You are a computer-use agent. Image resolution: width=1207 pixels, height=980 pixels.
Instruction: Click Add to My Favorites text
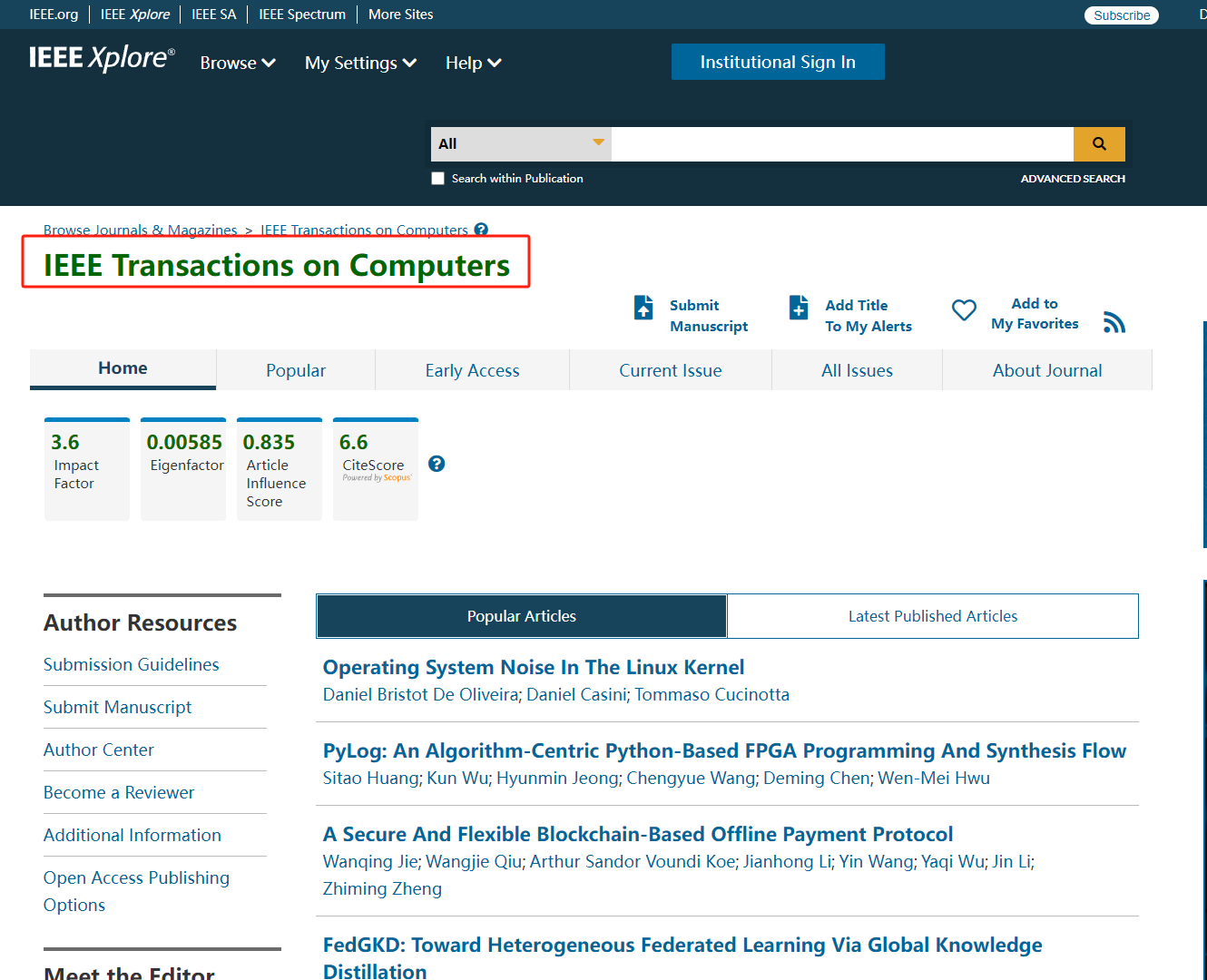(x=1035, y=314)
